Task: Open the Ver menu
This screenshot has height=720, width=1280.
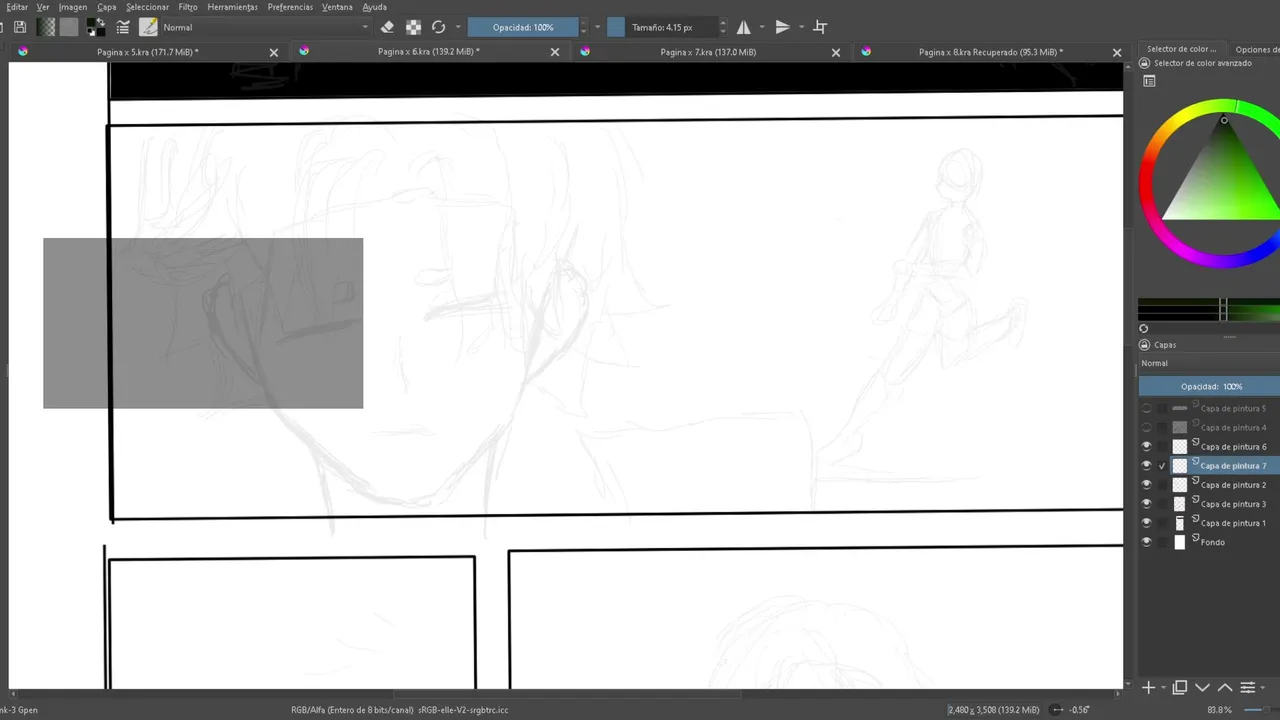Action: [x=43, y=7]
